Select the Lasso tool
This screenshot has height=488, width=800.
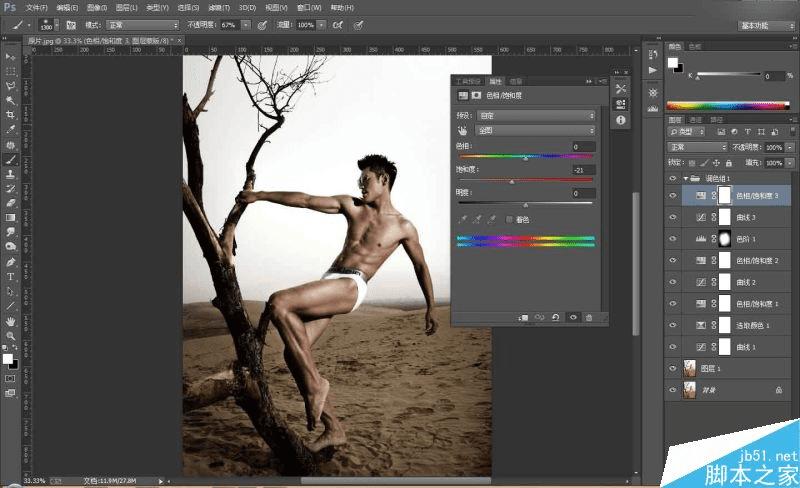[10, 86]
